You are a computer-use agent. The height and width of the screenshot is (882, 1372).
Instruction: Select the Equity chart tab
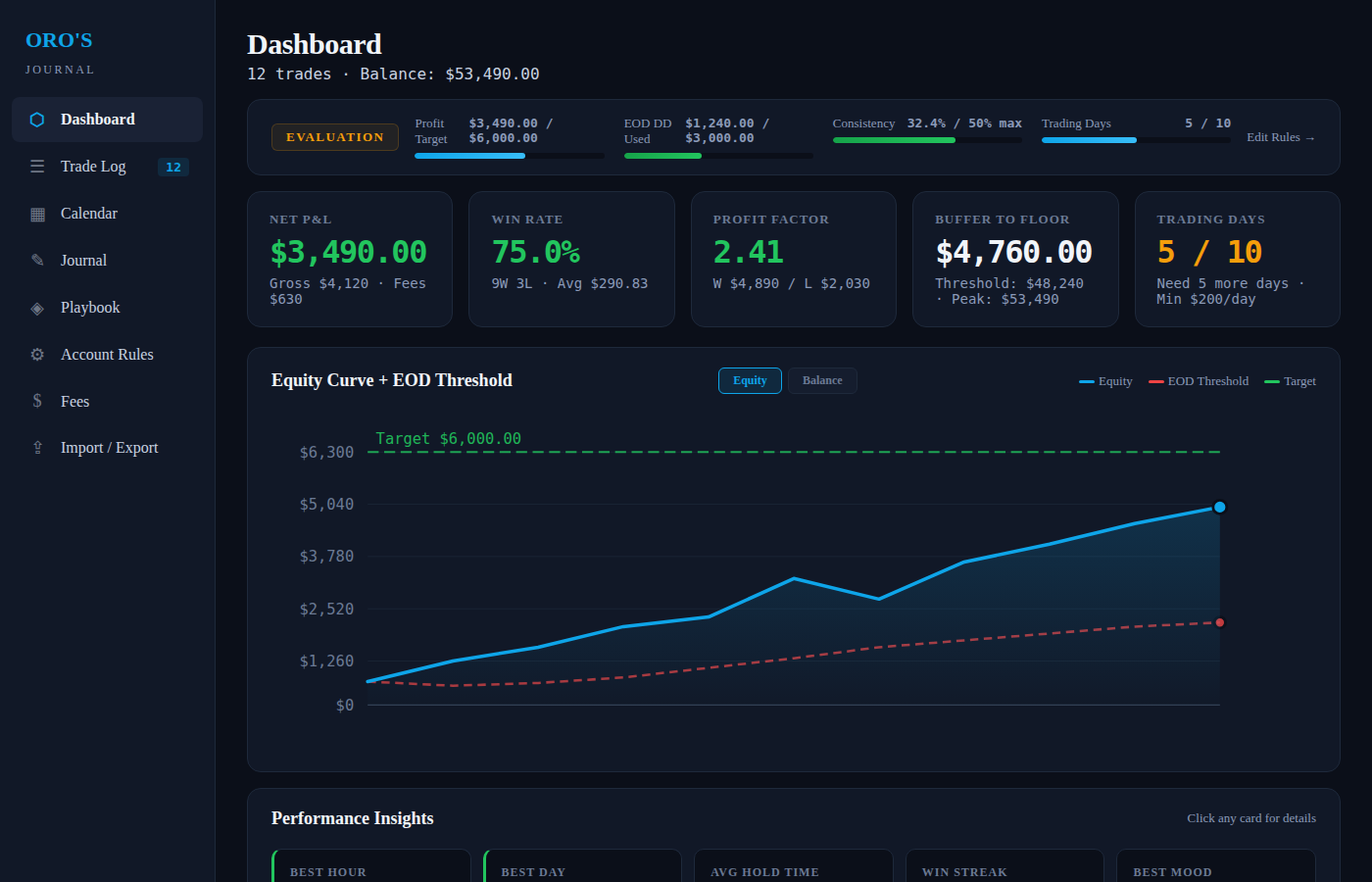click(x=750, y=380)
